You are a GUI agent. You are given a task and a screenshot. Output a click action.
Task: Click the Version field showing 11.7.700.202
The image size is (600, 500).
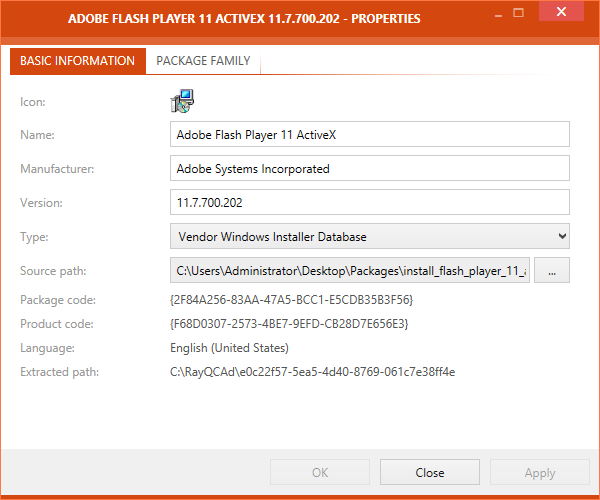point(369,202)
